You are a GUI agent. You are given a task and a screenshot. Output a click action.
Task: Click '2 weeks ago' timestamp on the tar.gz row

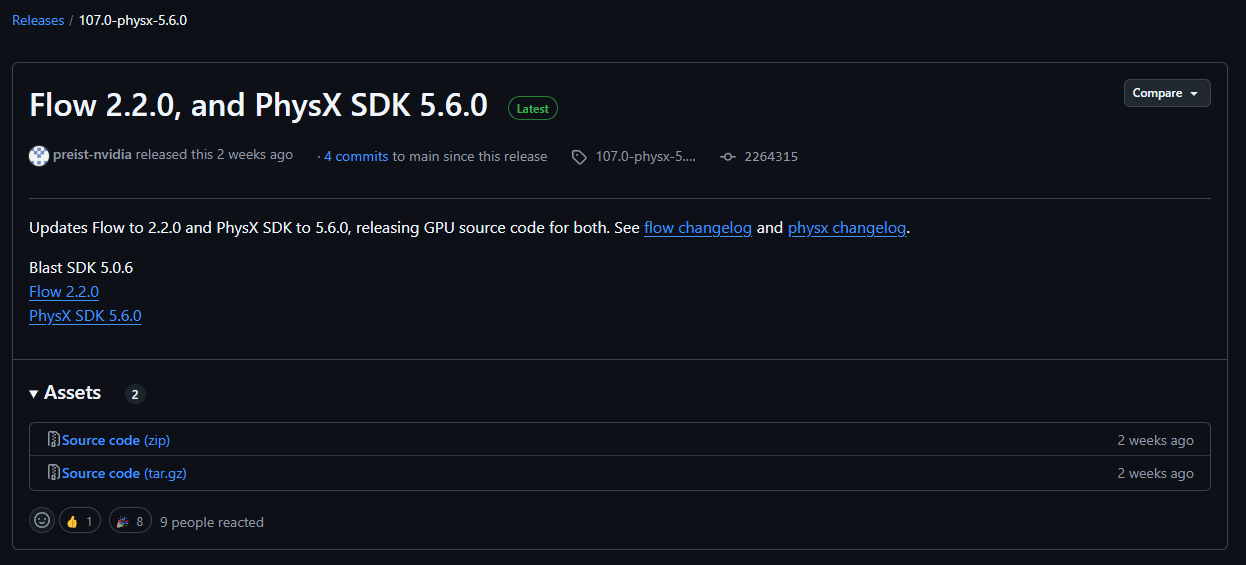1156,473
